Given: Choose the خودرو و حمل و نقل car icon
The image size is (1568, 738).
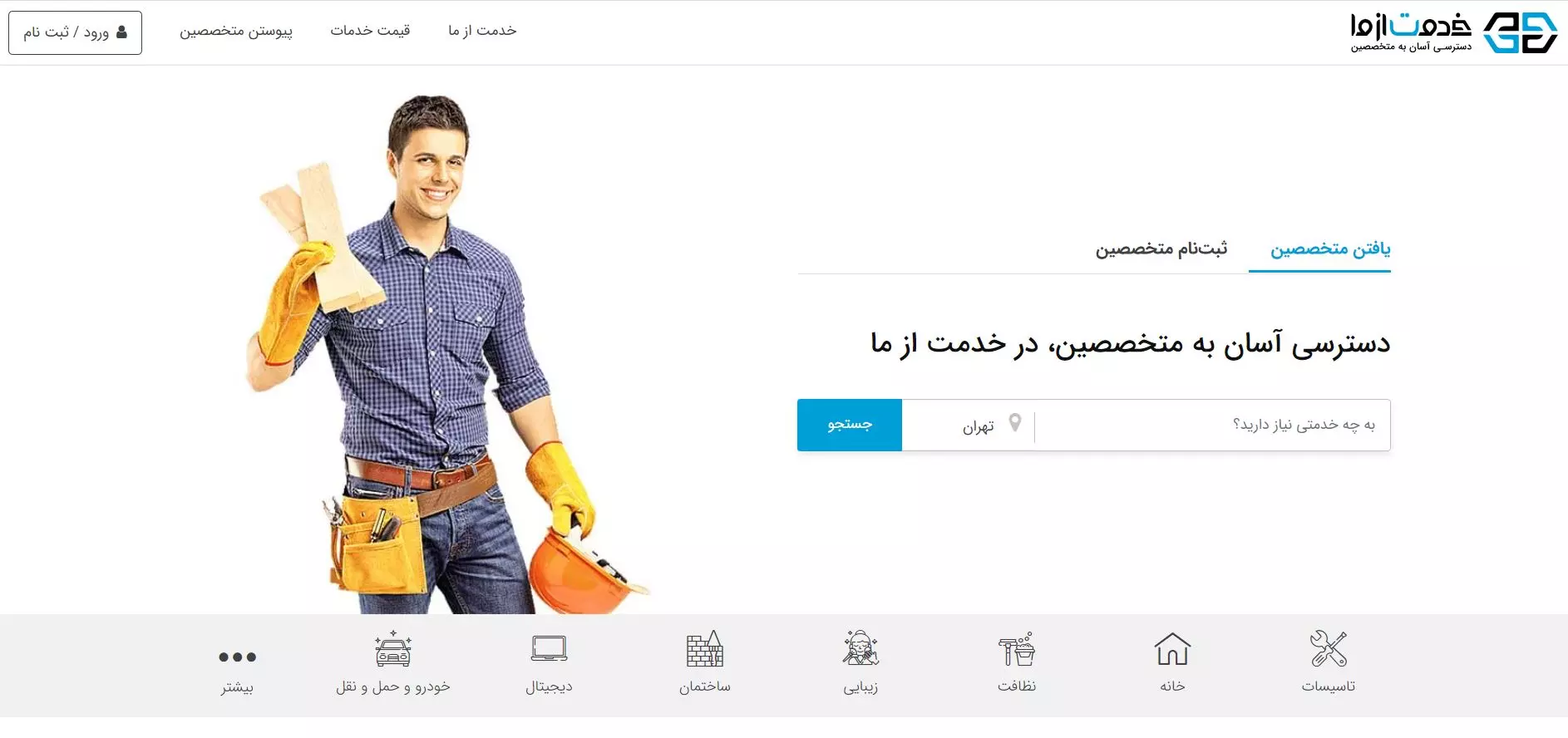Looking at the screenshot, I should pyautogui.click(x=393, y=648).
